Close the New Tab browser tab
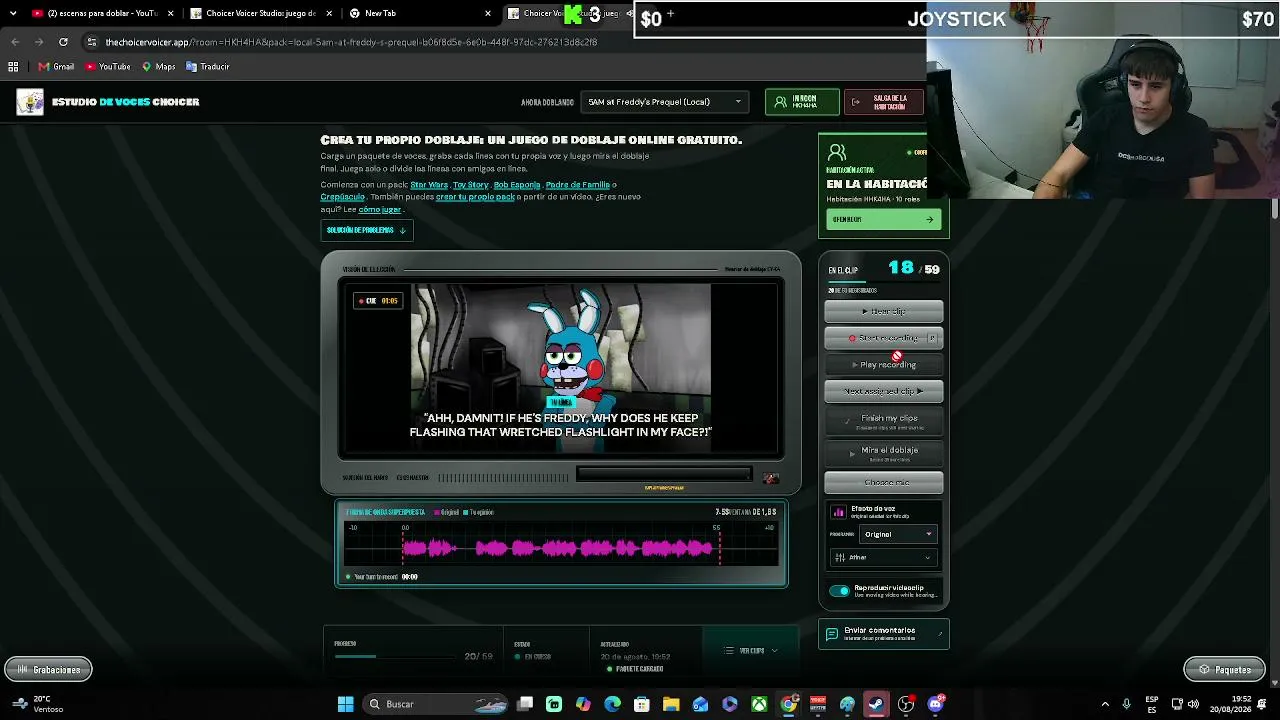The height and width of the screenshot is (720, 1280). coord(488,13)
